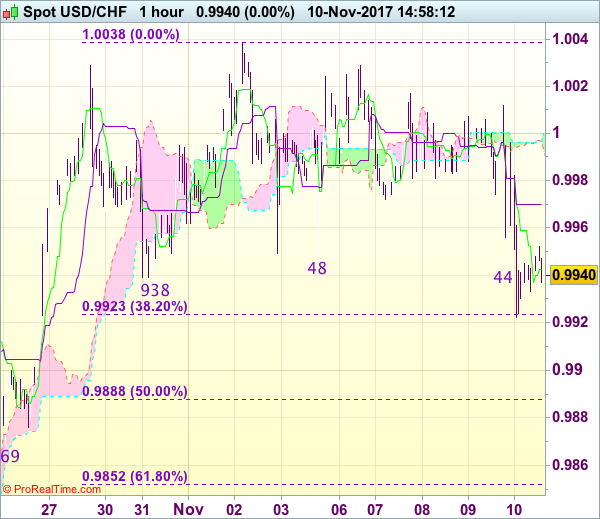Click the '48' chart annotation
The image size is (600, 519).
coord(317,268)
